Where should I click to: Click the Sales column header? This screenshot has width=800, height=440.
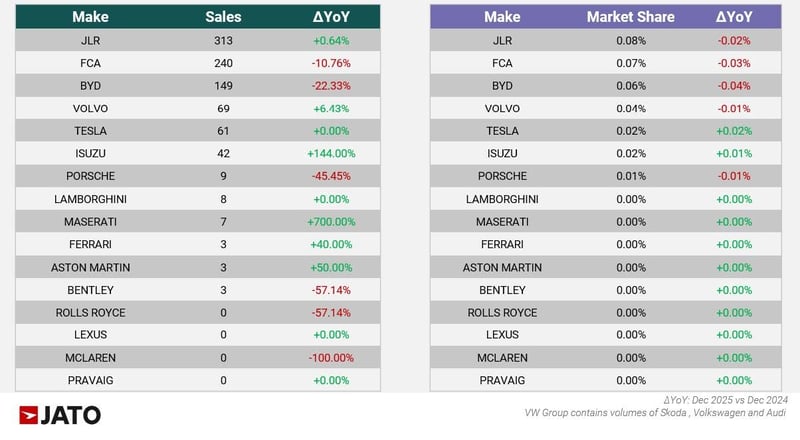point(223,17)
